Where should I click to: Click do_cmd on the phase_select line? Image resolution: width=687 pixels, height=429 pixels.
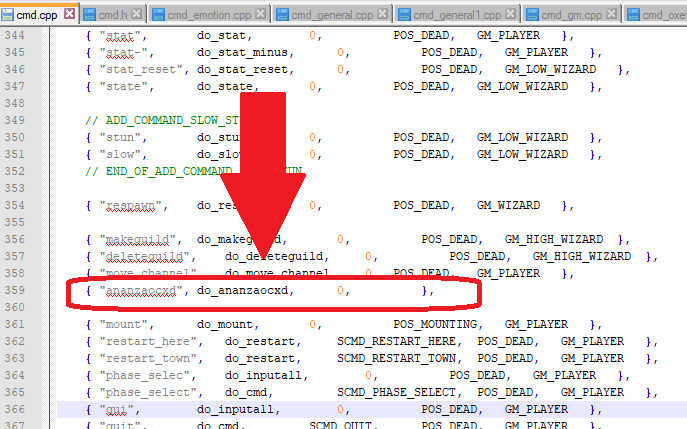[245, 392]
